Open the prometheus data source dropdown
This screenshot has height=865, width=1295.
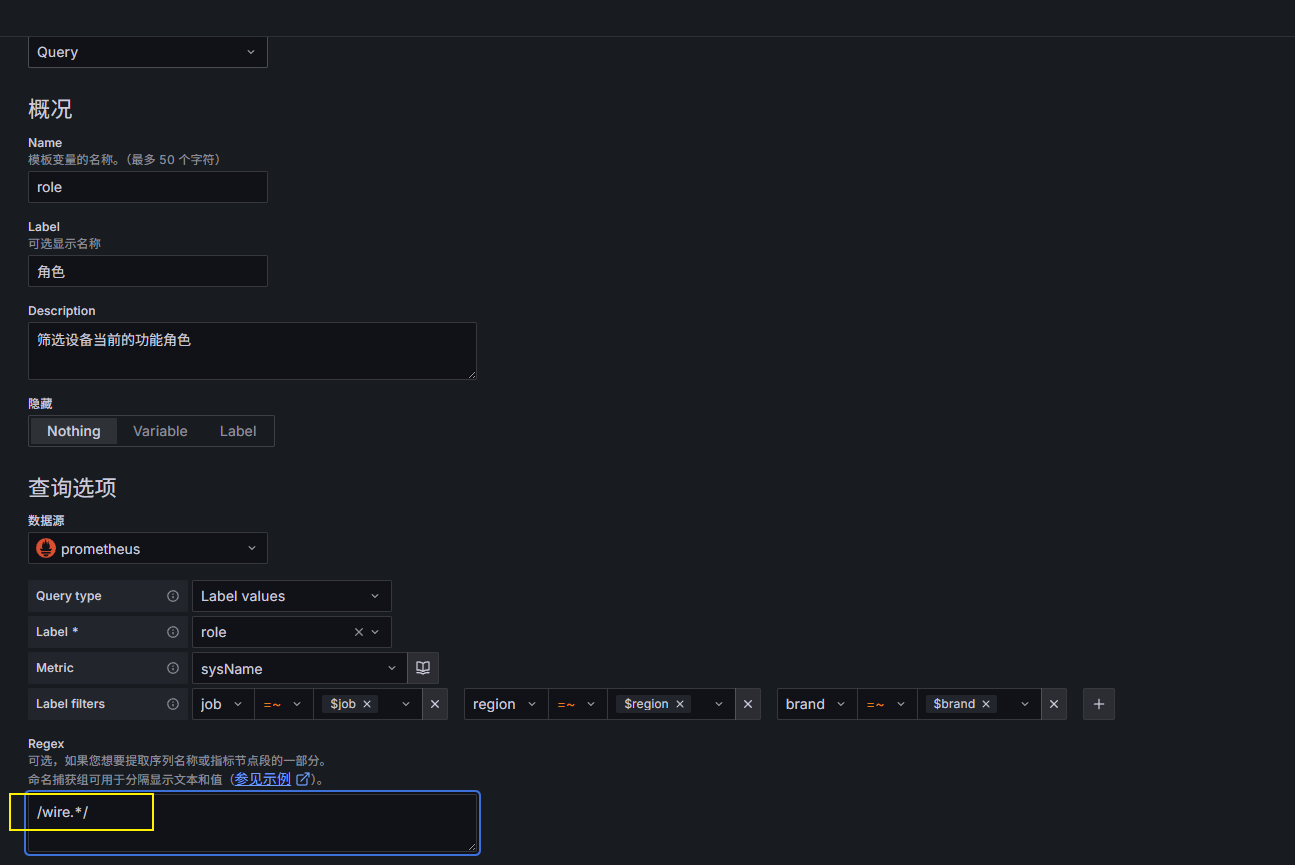click(148, 548)
